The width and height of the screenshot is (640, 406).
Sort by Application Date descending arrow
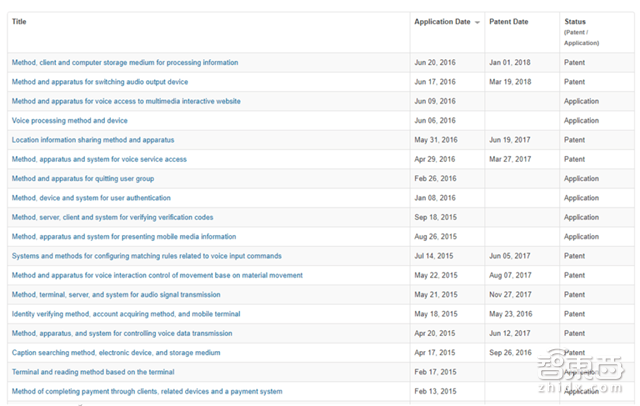tap(477, 22)
